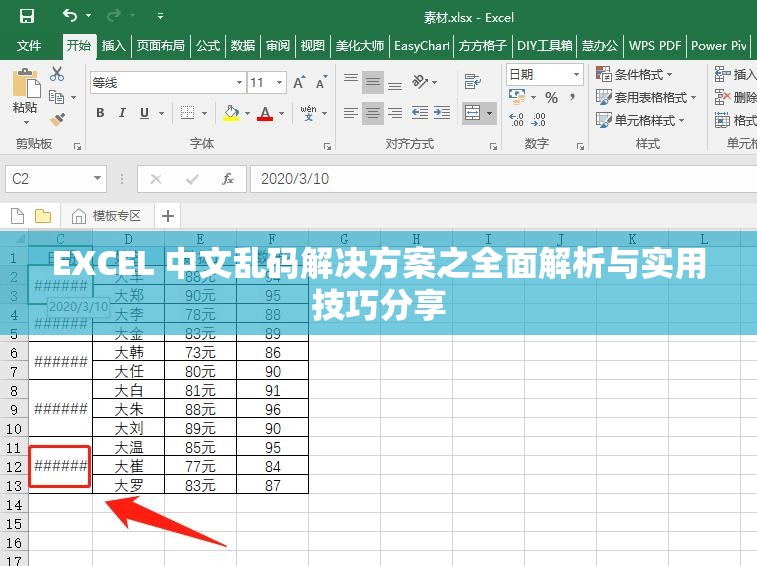Apply cell borders icon
The width and height of the screenshot is (757, 566).
click(x=187, y=113)
